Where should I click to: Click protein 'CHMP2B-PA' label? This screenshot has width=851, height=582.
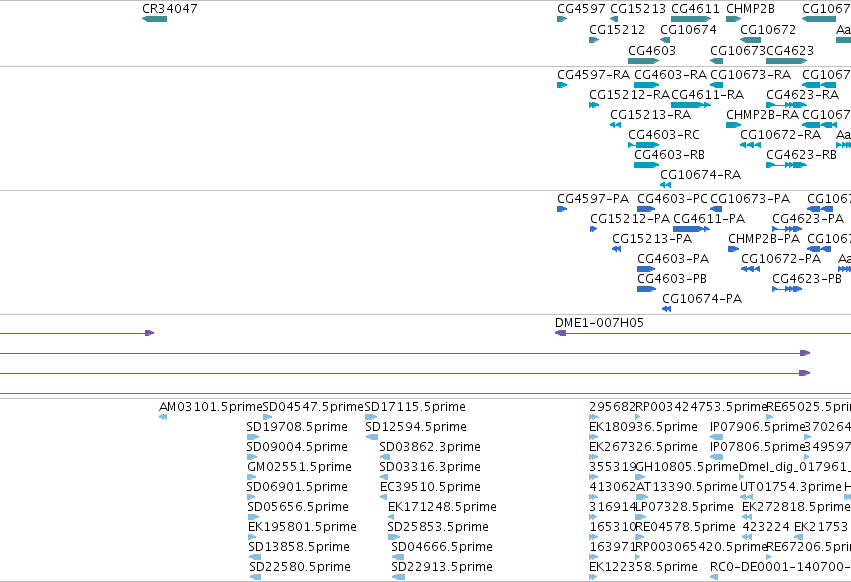point(764,239)
